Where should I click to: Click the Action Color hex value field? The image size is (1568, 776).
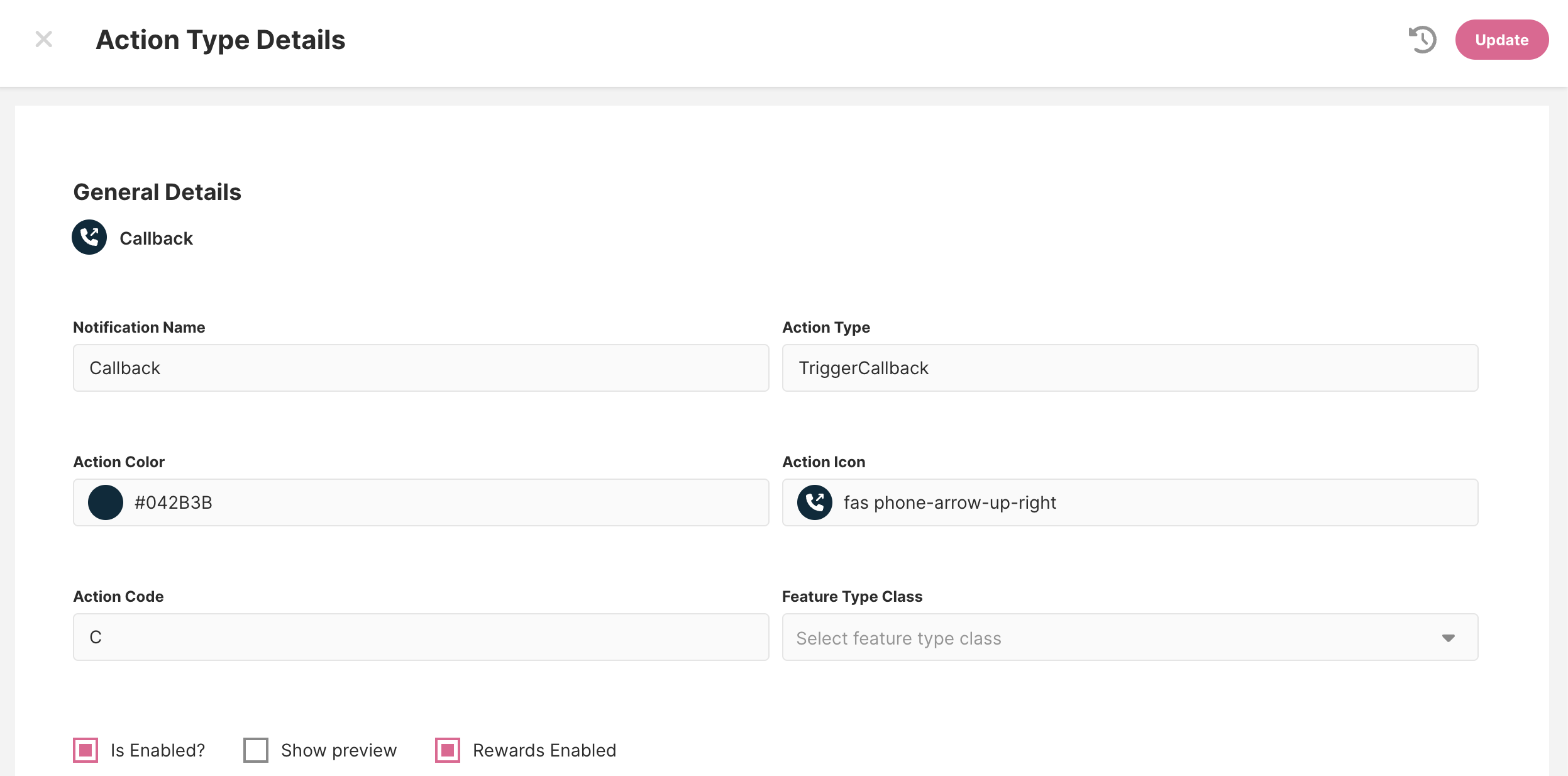coord(421,502)
